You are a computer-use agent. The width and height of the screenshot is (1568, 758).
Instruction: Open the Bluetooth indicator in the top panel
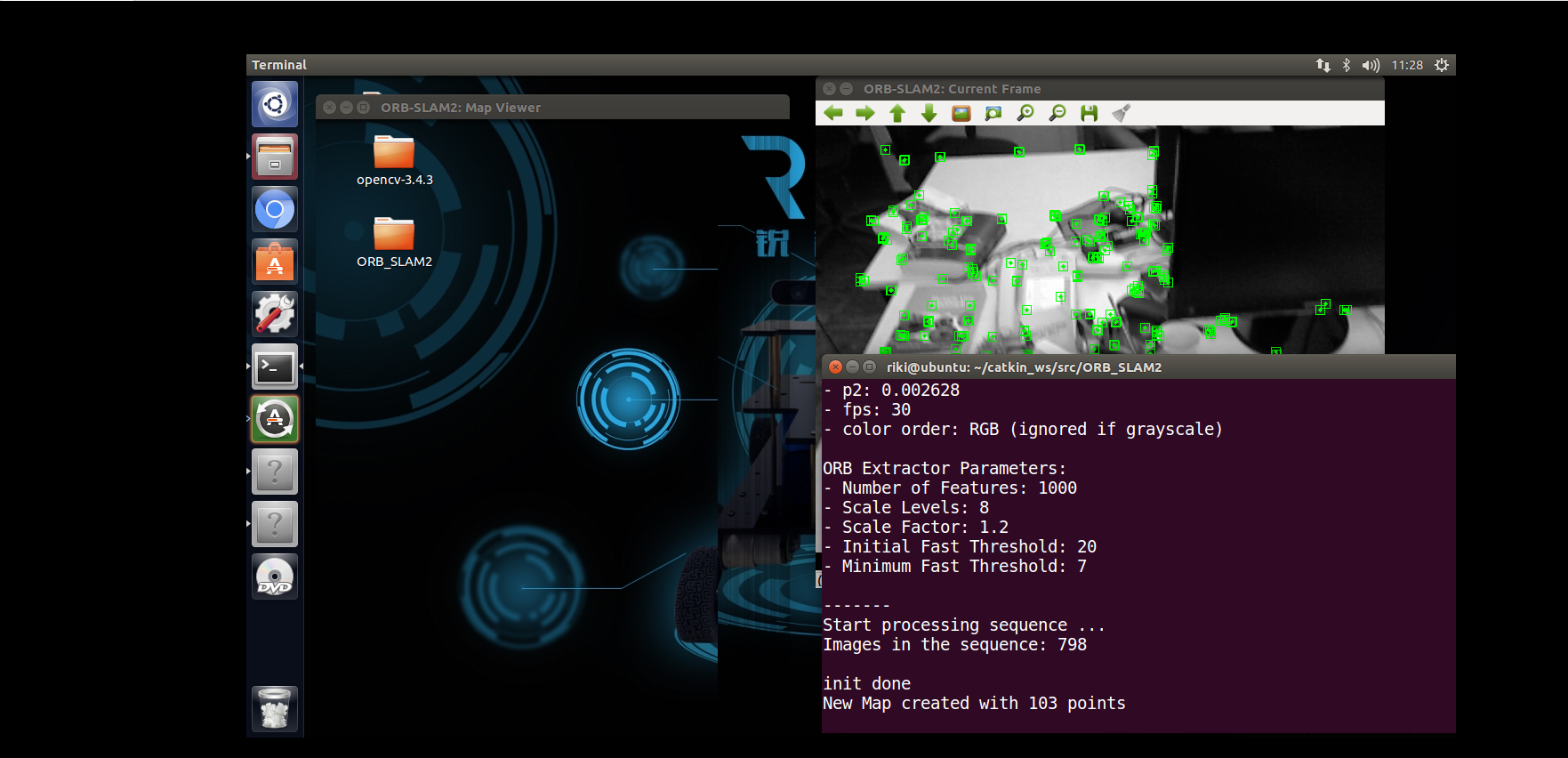click(1347, 65)
